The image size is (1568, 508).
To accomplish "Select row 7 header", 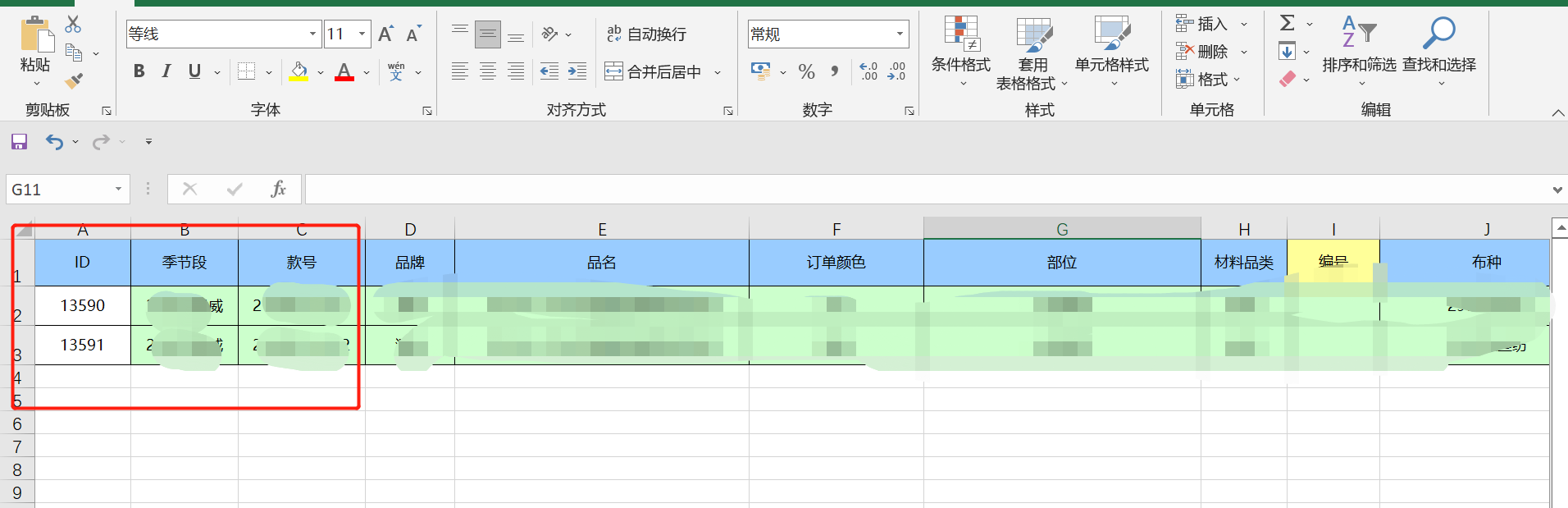I will tap(17, 447).
